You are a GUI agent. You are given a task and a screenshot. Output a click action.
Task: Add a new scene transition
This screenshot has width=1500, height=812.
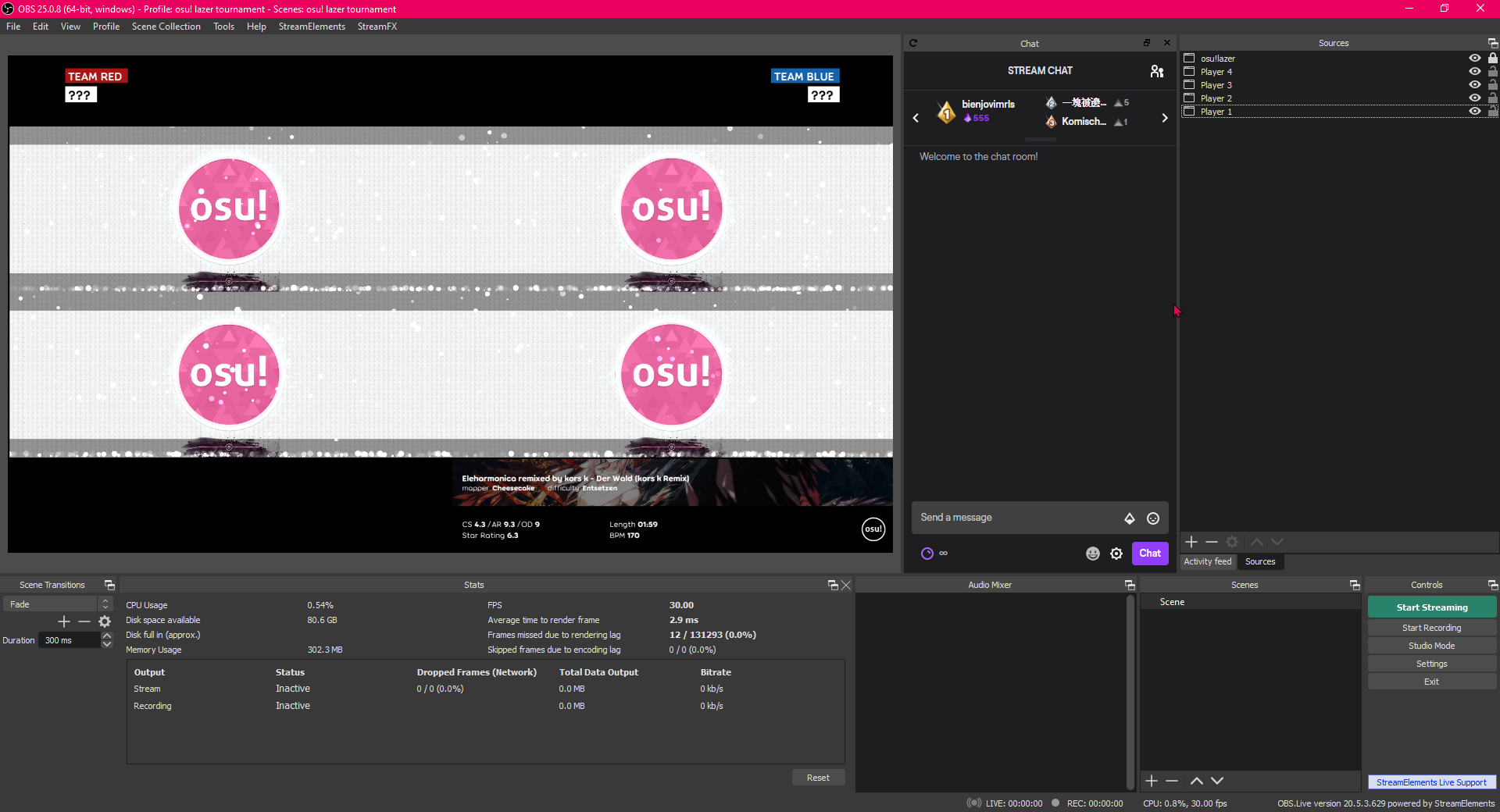(64, 622)
